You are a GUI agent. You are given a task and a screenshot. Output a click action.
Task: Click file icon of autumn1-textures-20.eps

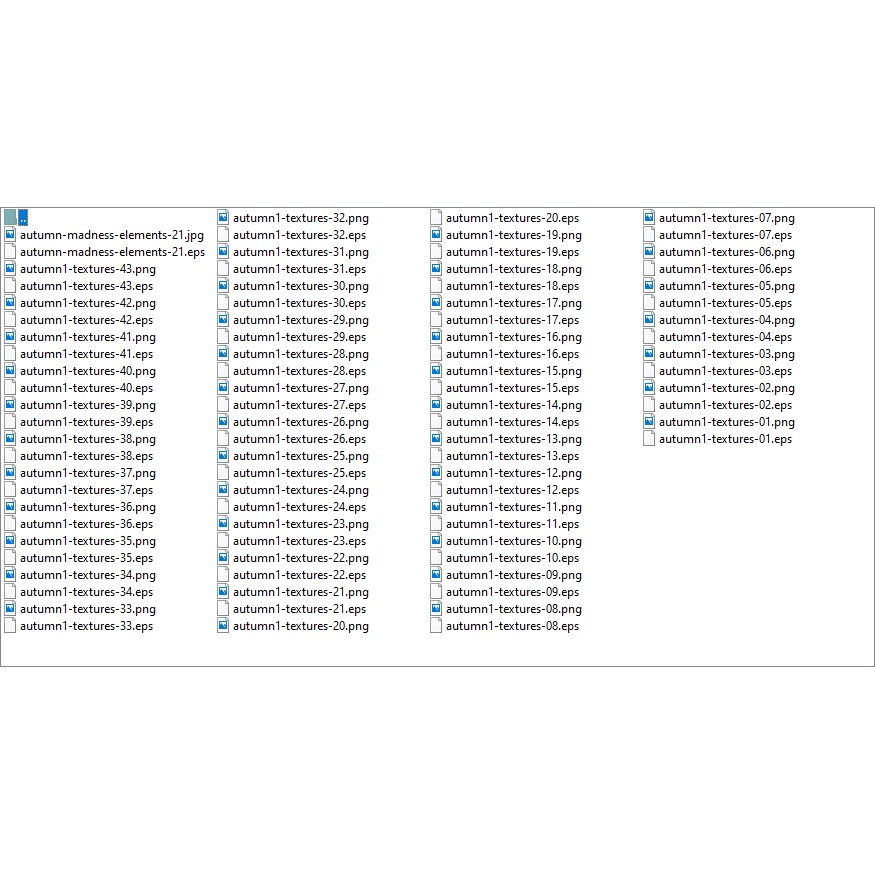tap(436, 218)
